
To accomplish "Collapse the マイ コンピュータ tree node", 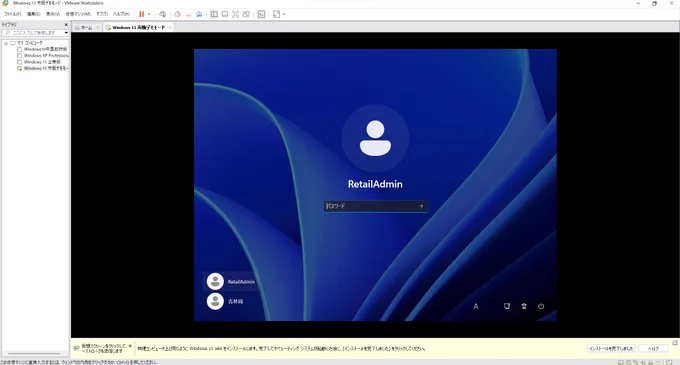I will [6, 43].
